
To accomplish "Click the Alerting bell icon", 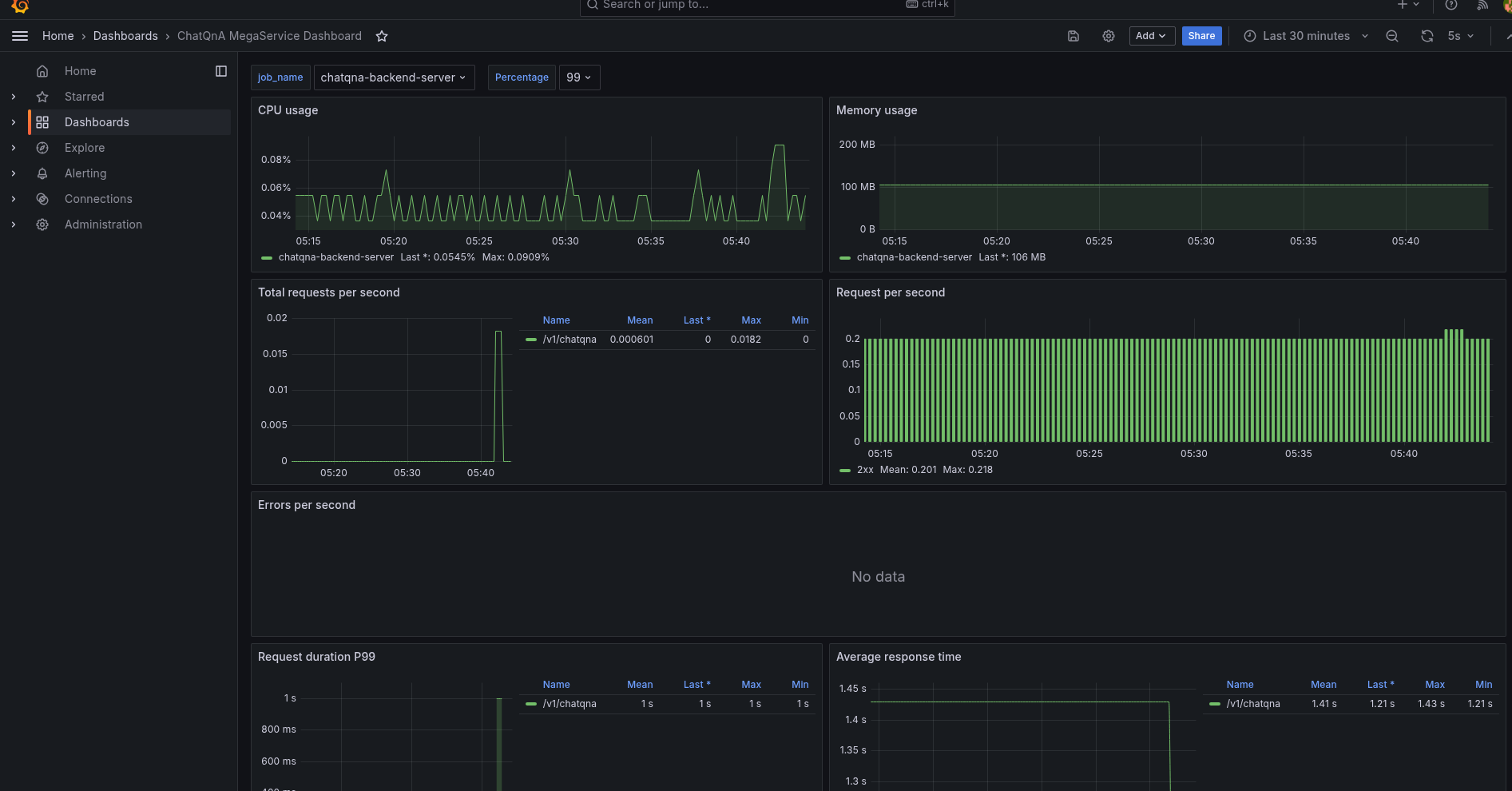I will coord(42,173).
